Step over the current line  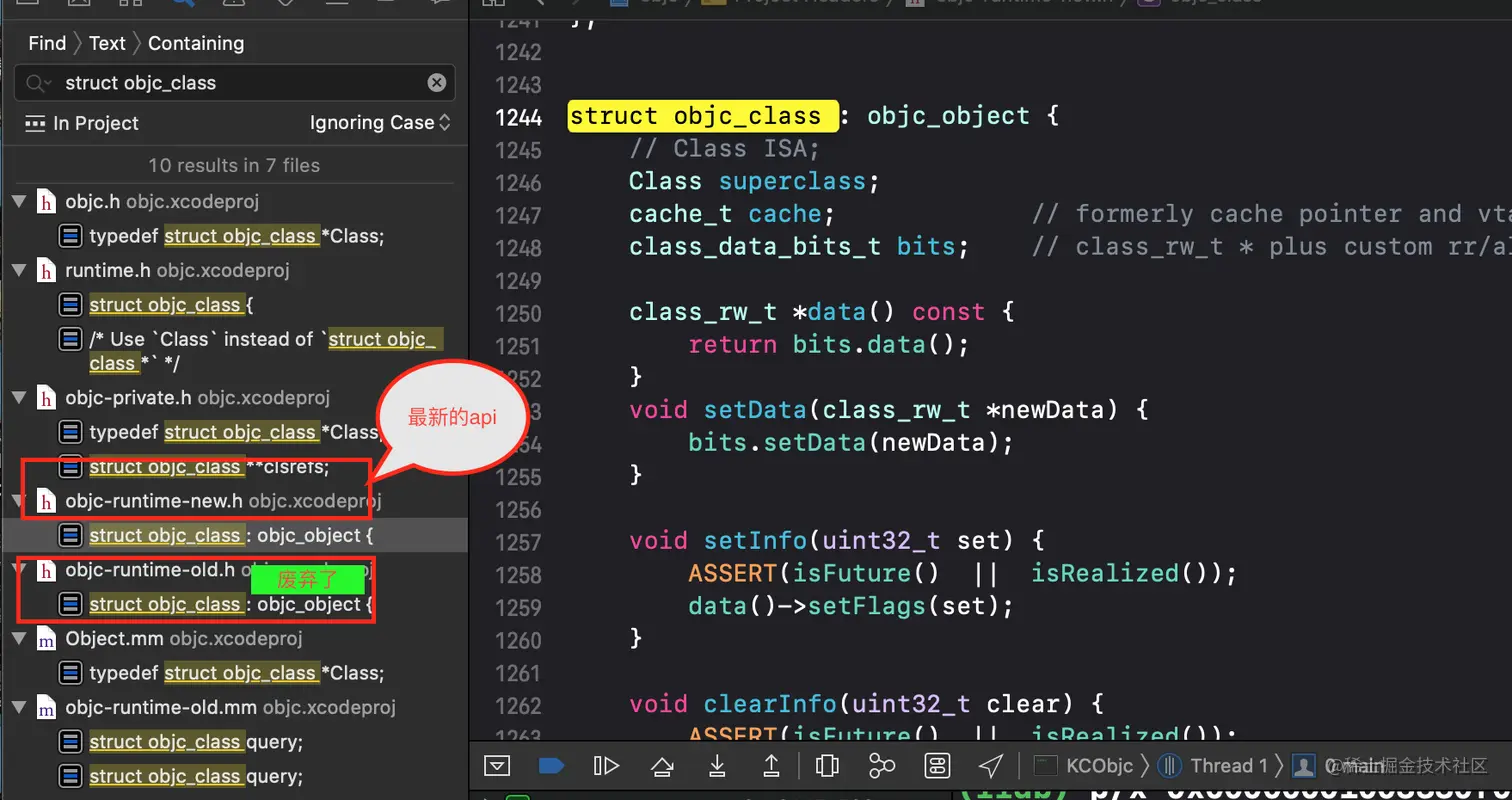(x=661, y=766)
